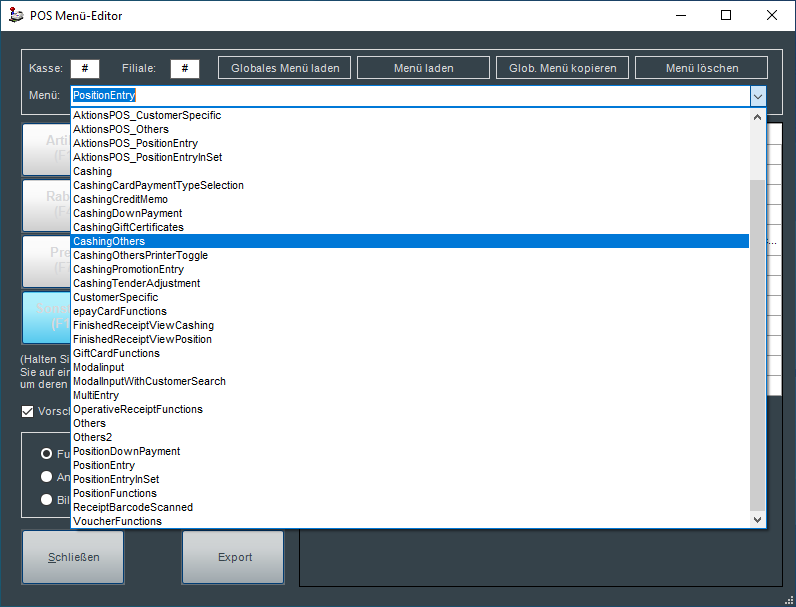Select CashingOthers from the dropdown list
The image size is (796, 607).
click(x=109, y=241)
